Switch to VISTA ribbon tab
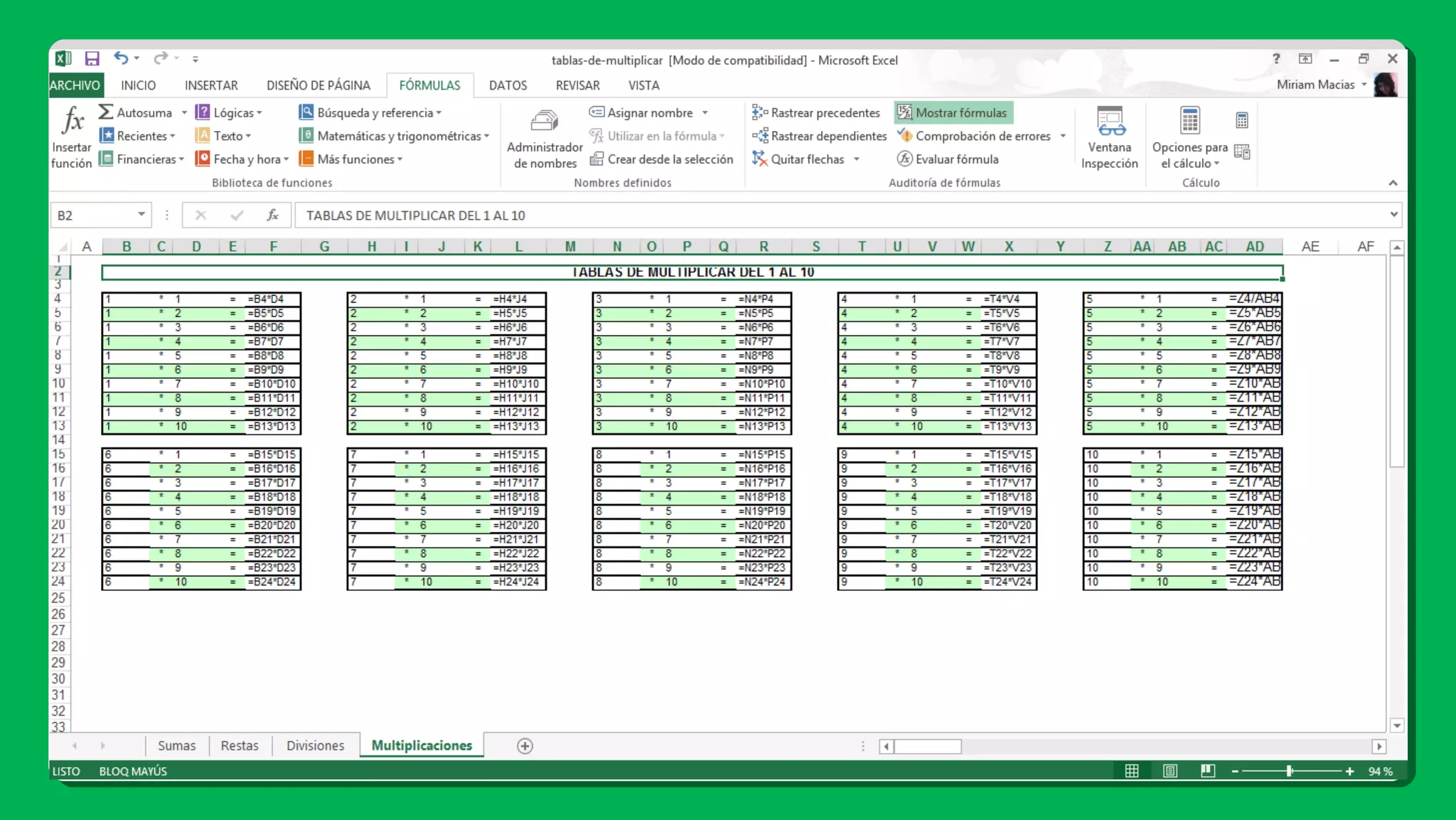Image resolution: width=1456 pixels, height=820 pixels. (643, 85)
